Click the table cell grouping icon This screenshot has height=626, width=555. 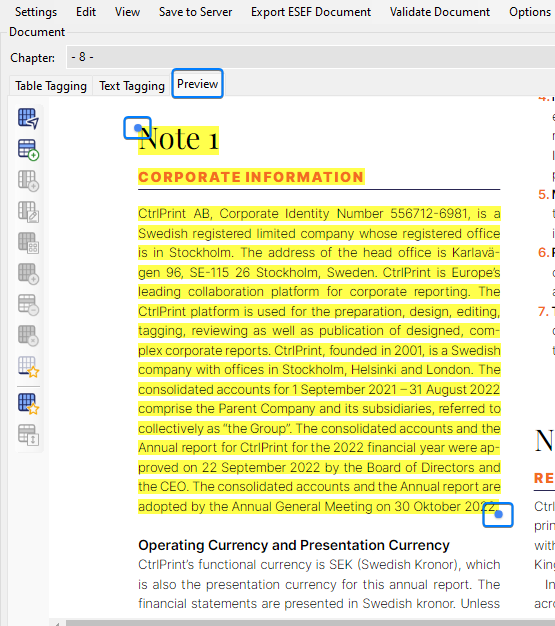pyautogui.click(x=28, y=243)
